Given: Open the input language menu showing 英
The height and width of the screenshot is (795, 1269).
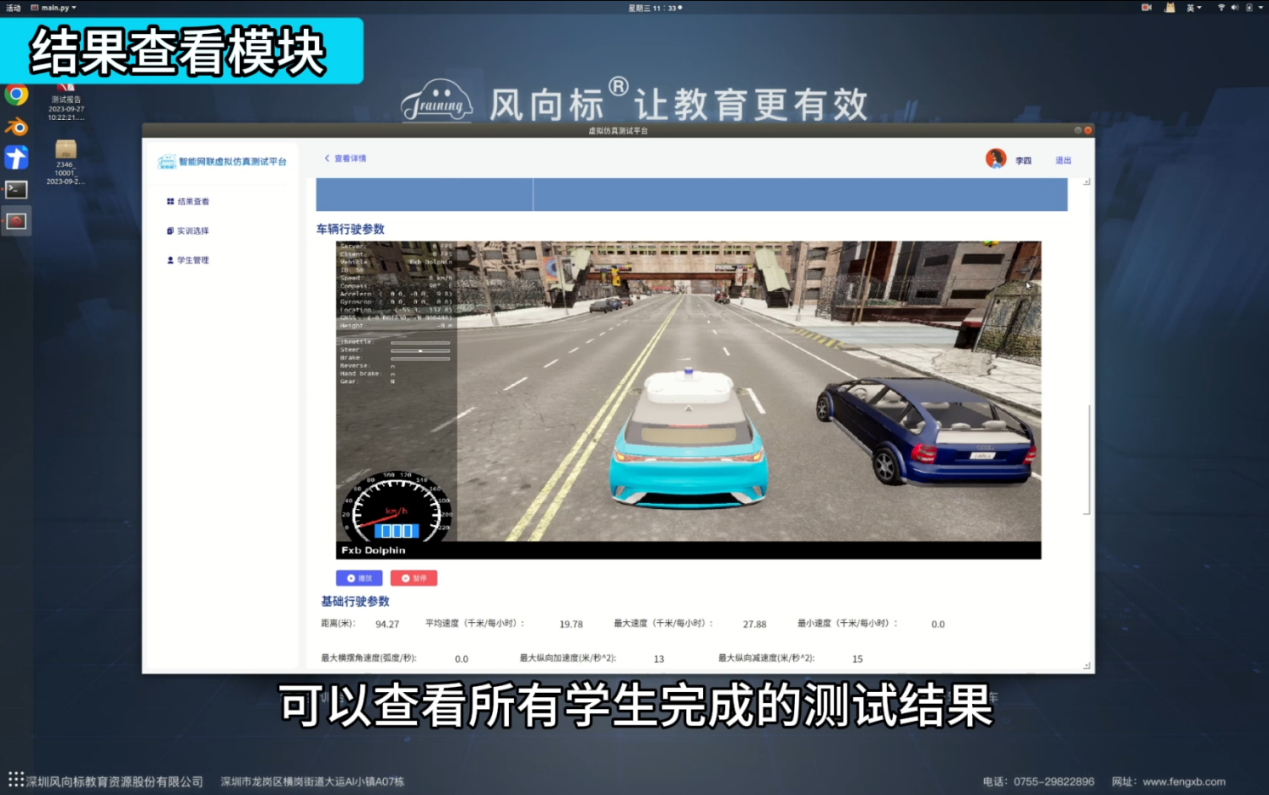Looking at the screenshot, I should point(1194,6).
